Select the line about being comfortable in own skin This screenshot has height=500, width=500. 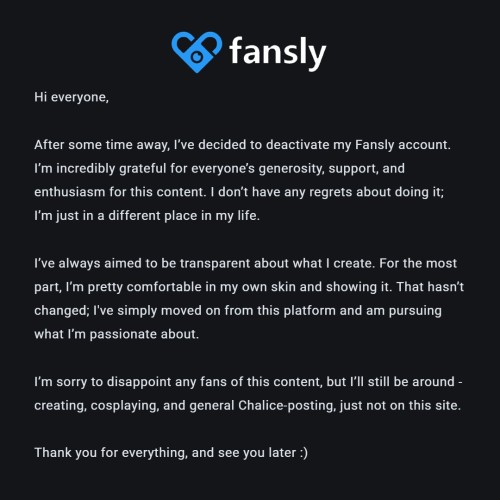coord(249,287)
